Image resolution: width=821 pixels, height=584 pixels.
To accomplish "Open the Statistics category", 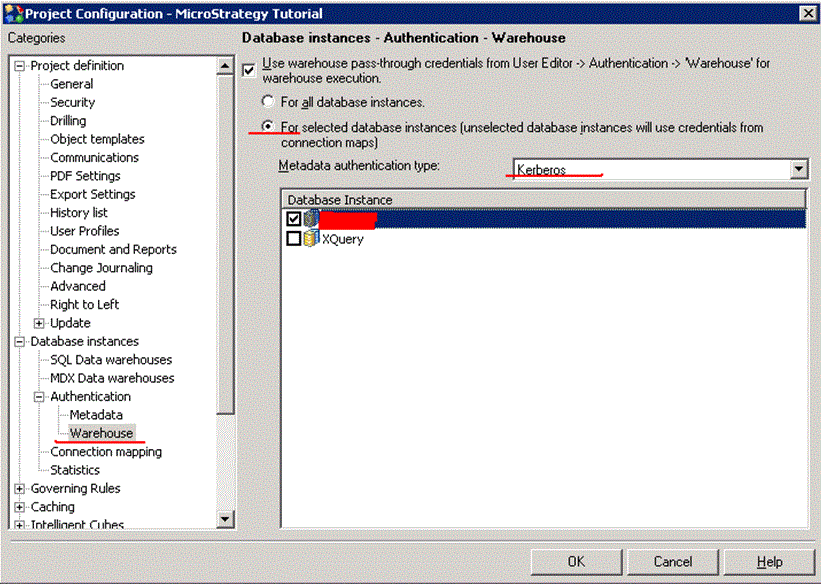I will 75,470.
